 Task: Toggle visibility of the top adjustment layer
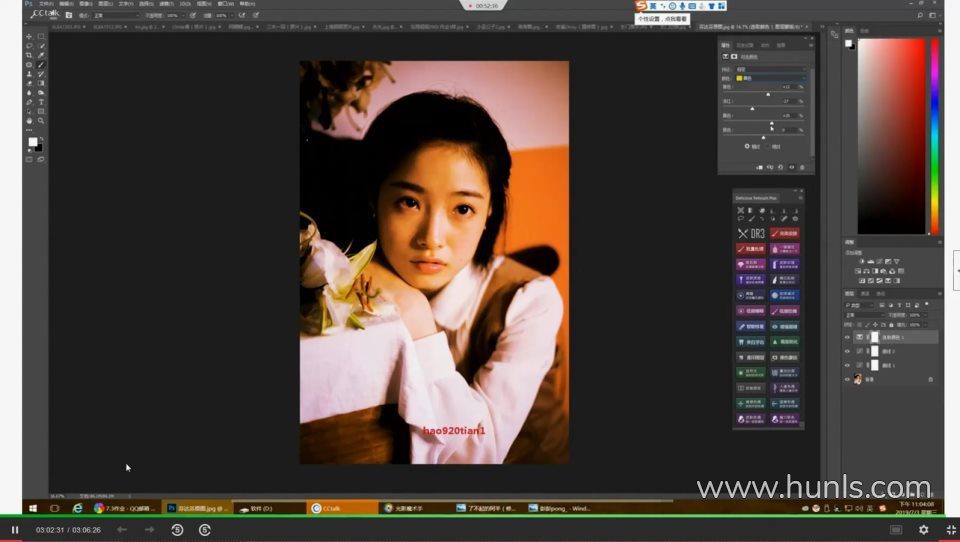[847, 338]
